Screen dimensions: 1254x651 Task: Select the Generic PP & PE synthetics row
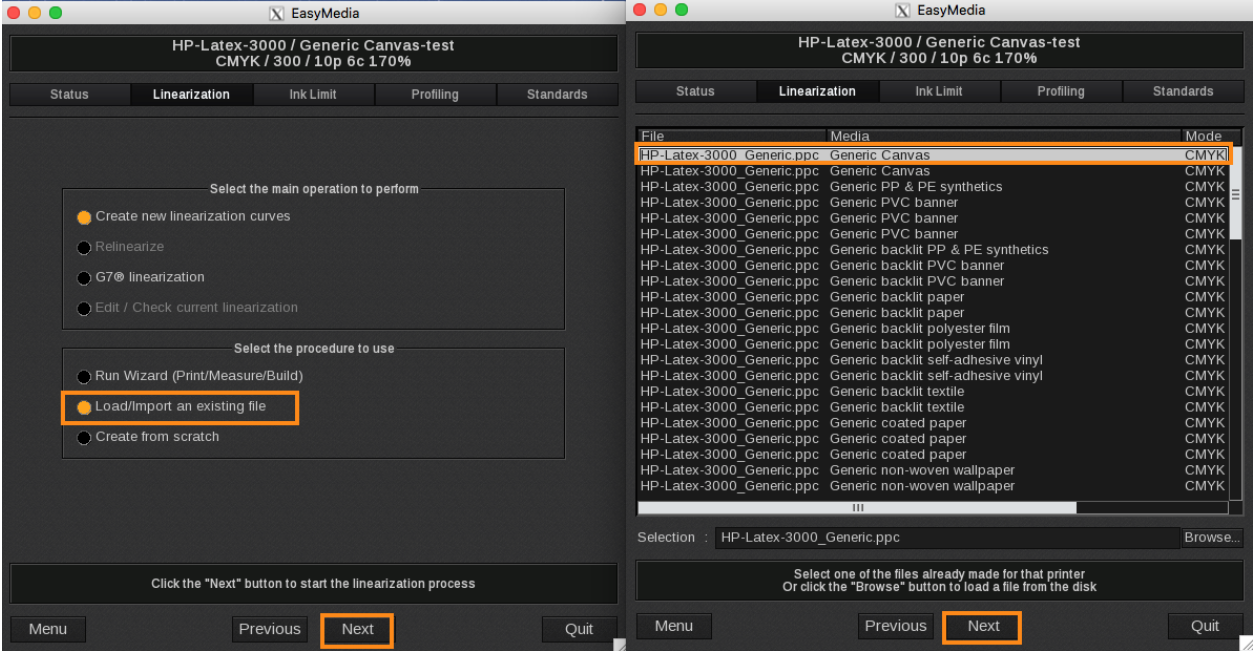coord(915,187)
